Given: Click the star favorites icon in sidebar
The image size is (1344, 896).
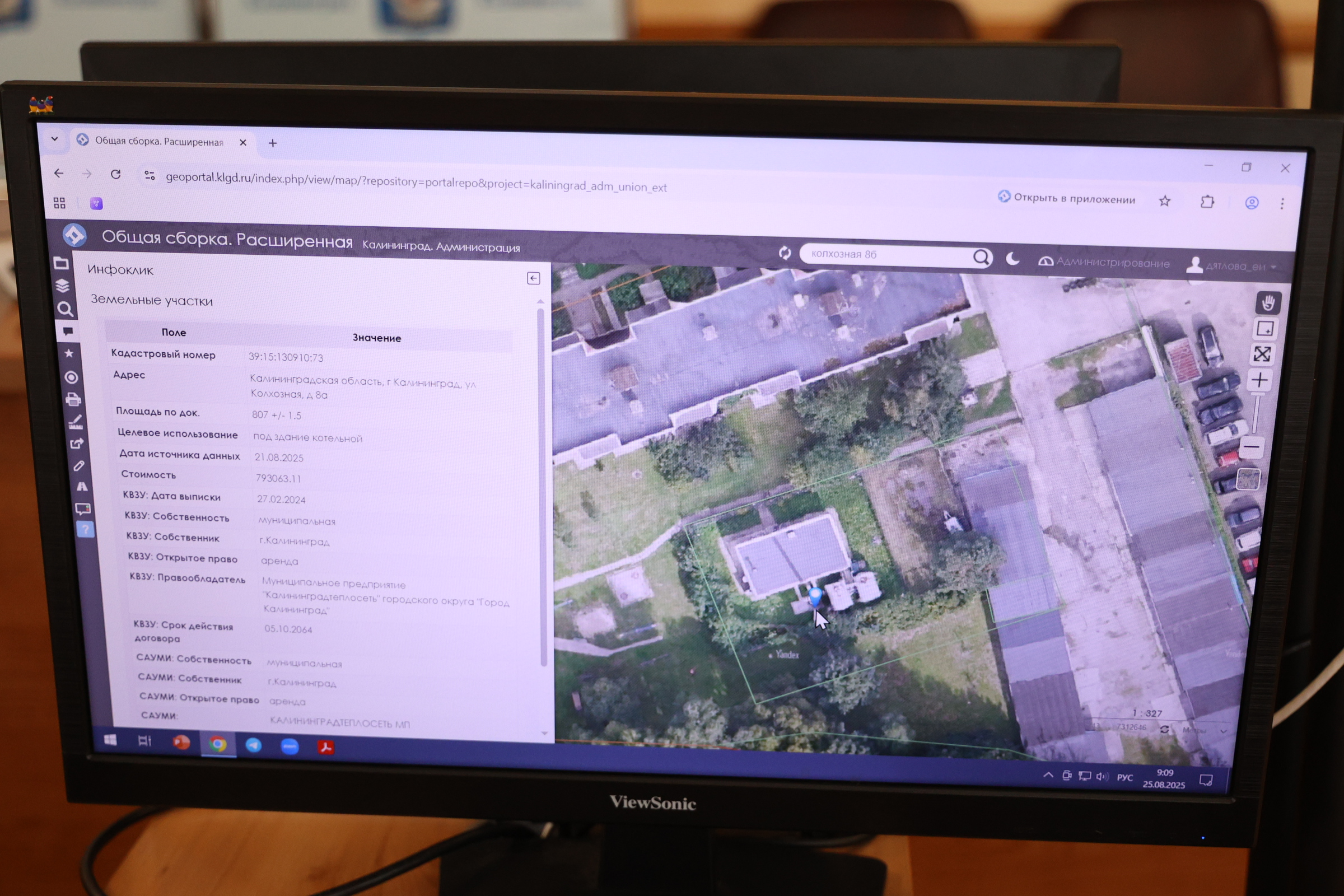Looking at the screenshot, I should pos(69,354).
